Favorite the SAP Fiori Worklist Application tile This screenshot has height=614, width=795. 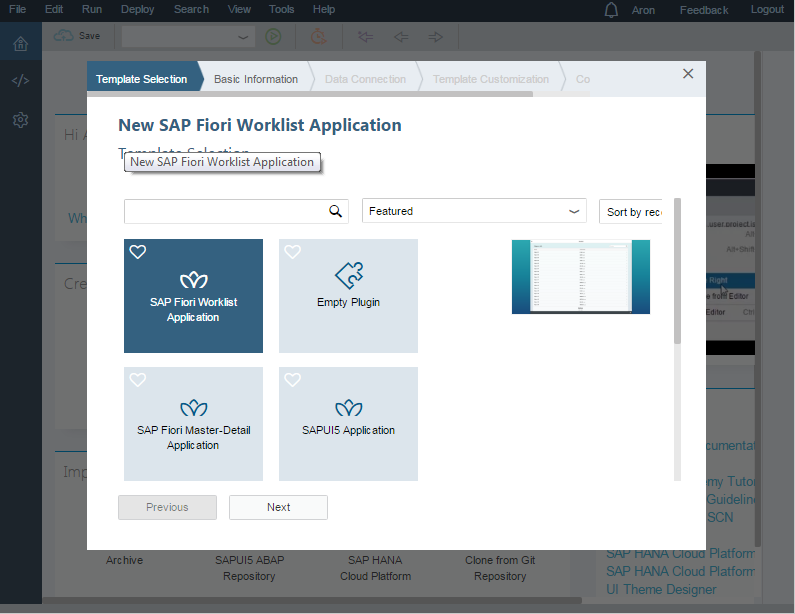138,251
